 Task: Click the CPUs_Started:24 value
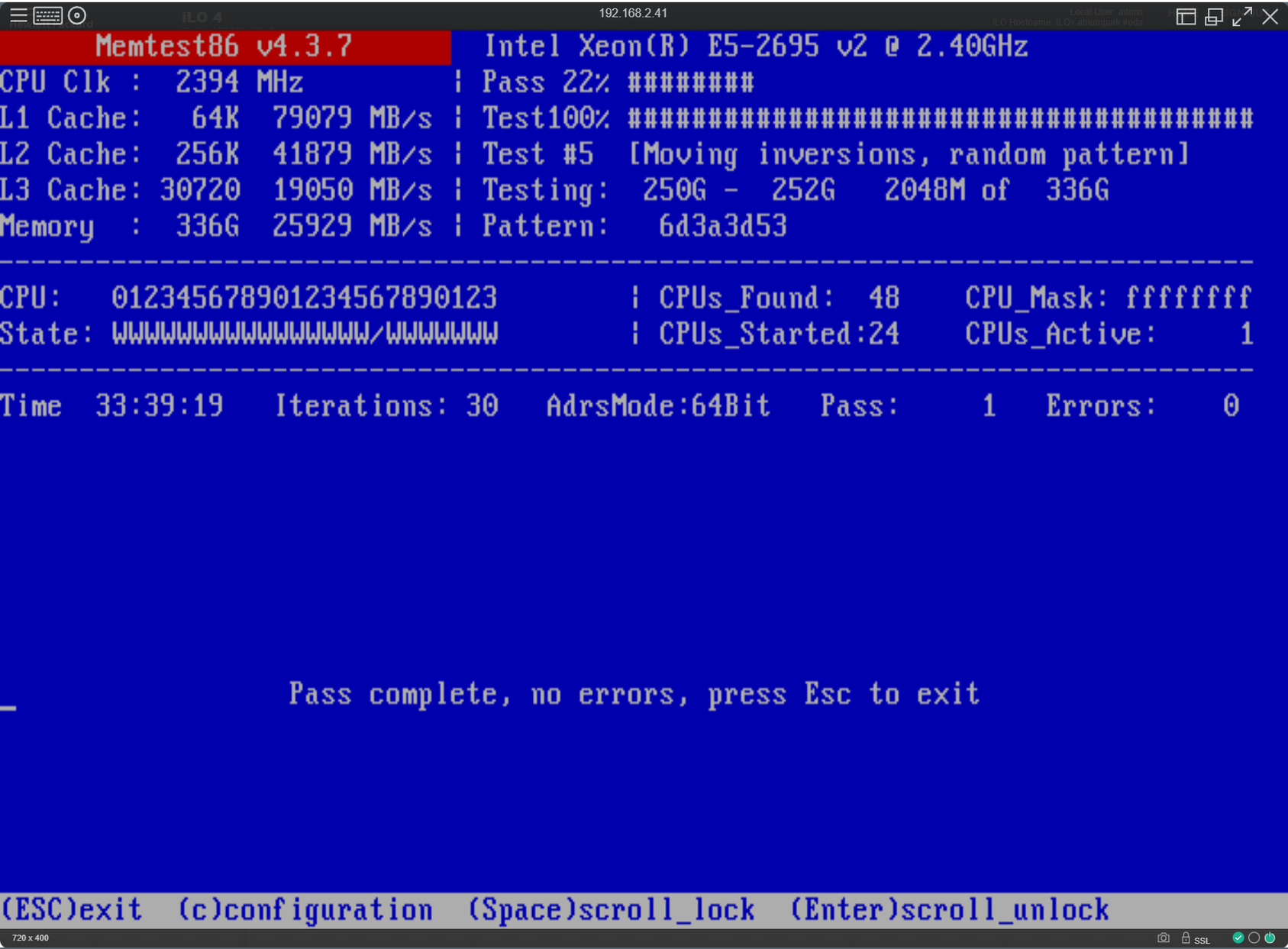pyautogui.click(x=780, y=334)
